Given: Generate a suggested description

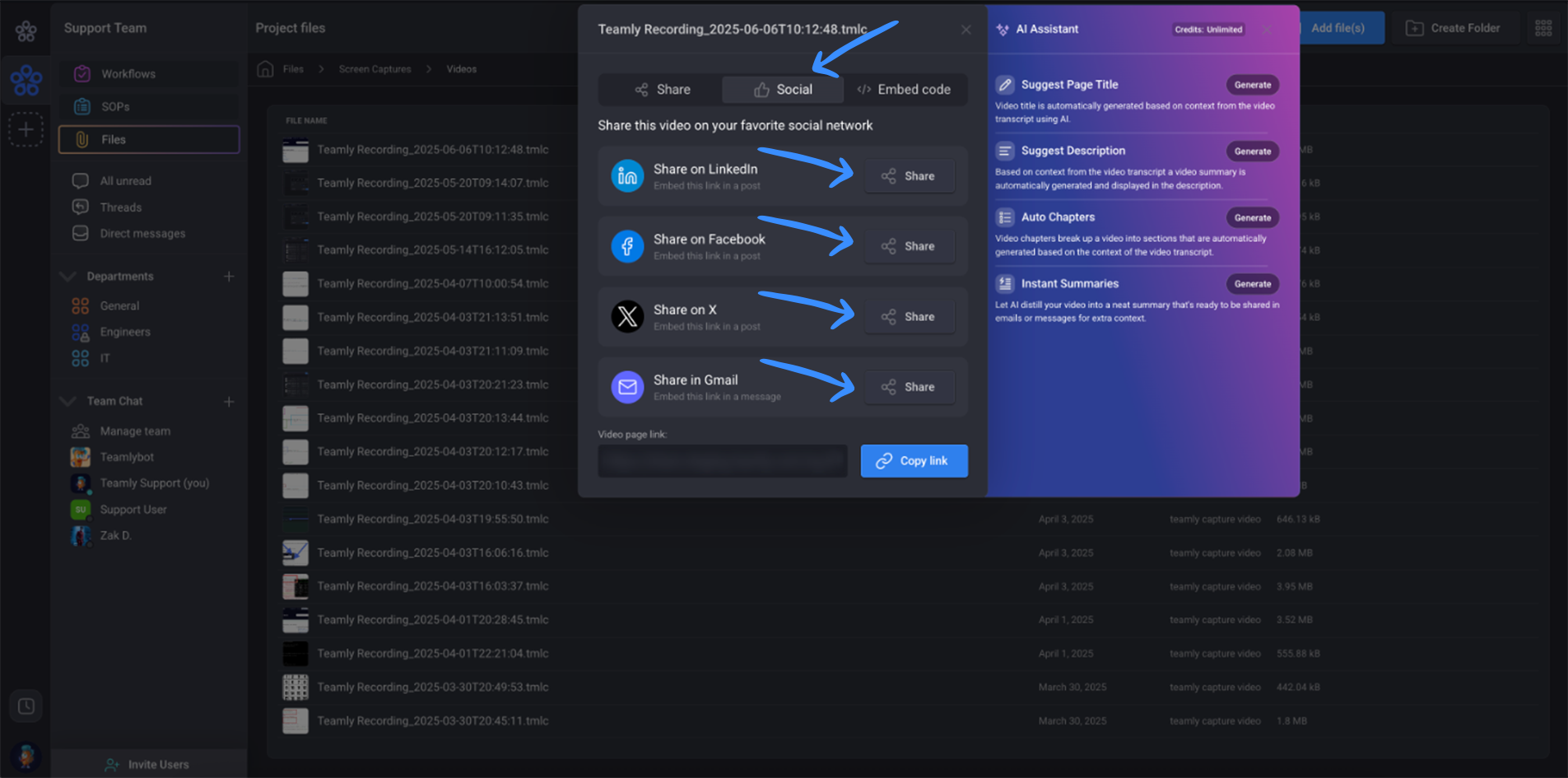Looking at the screenshot, I should [1252, 151].
